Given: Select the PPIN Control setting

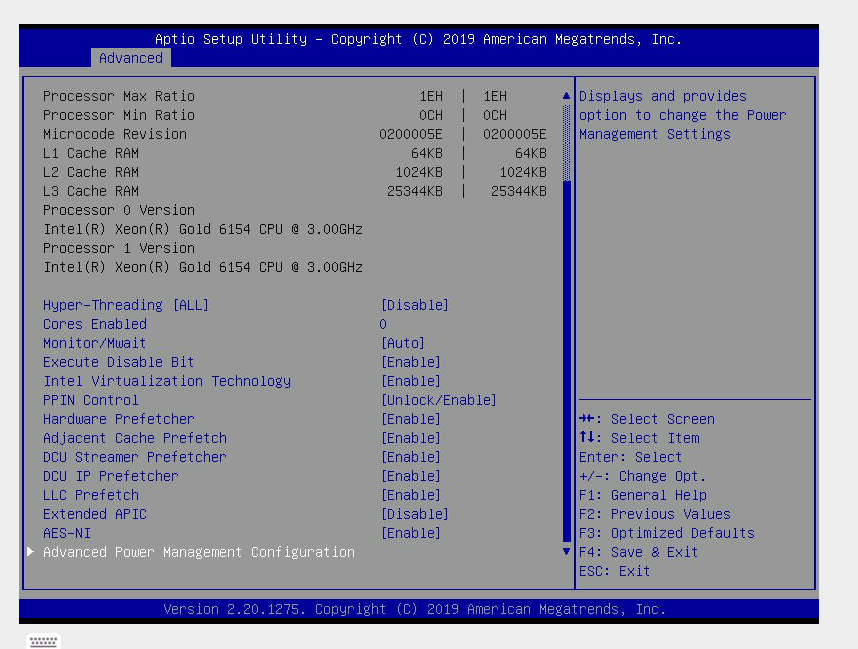Looking at the screenshot, I should coord(90,400).
